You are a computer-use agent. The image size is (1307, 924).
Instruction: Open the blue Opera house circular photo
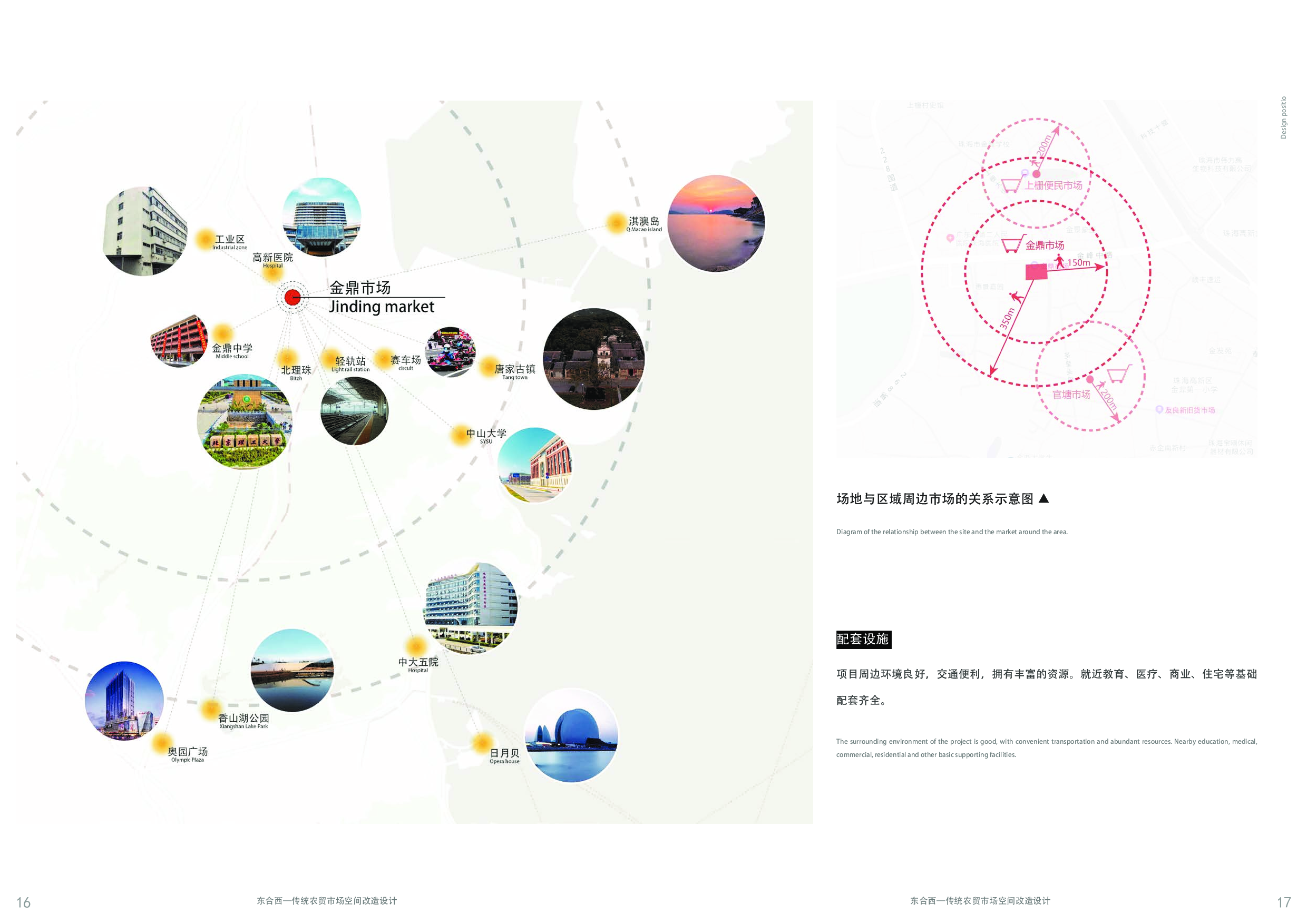click(571, 735)
